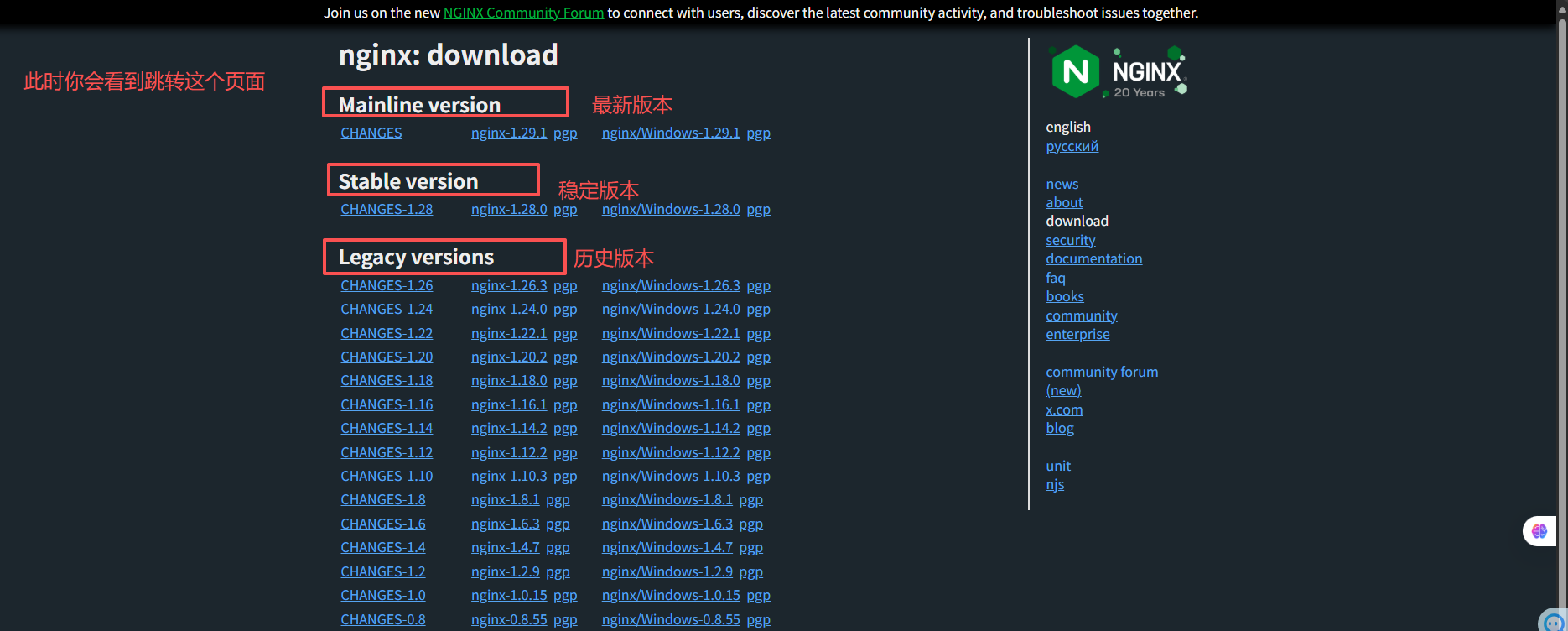1568x631 pixels.
Task: Switch language to русский
Action: coord(1072,146)
